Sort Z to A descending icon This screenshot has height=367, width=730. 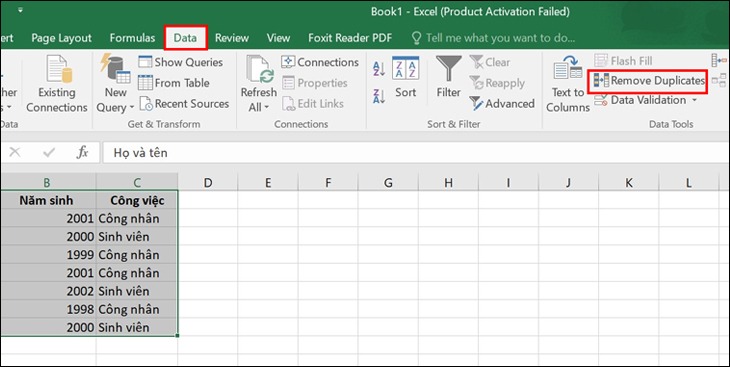tap(379, 96)
